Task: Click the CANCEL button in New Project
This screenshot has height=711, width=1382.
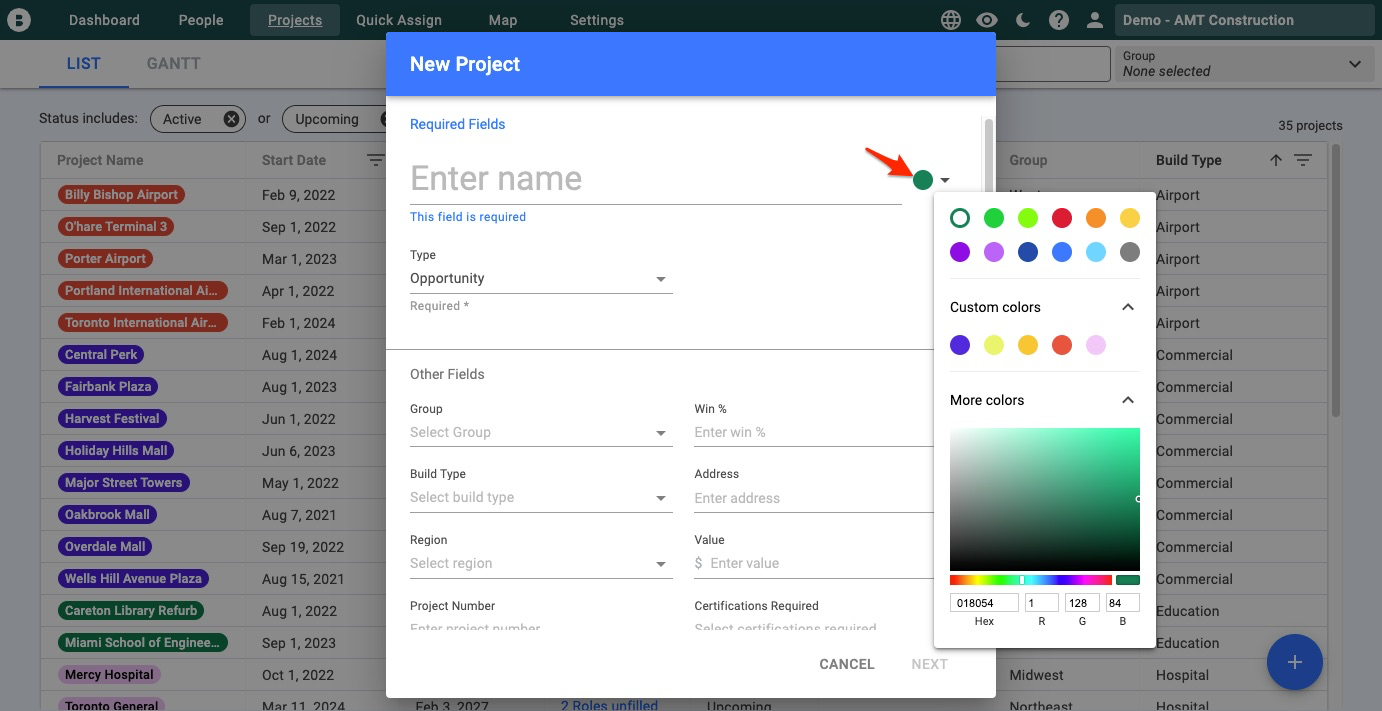Action: coord(847,664)
